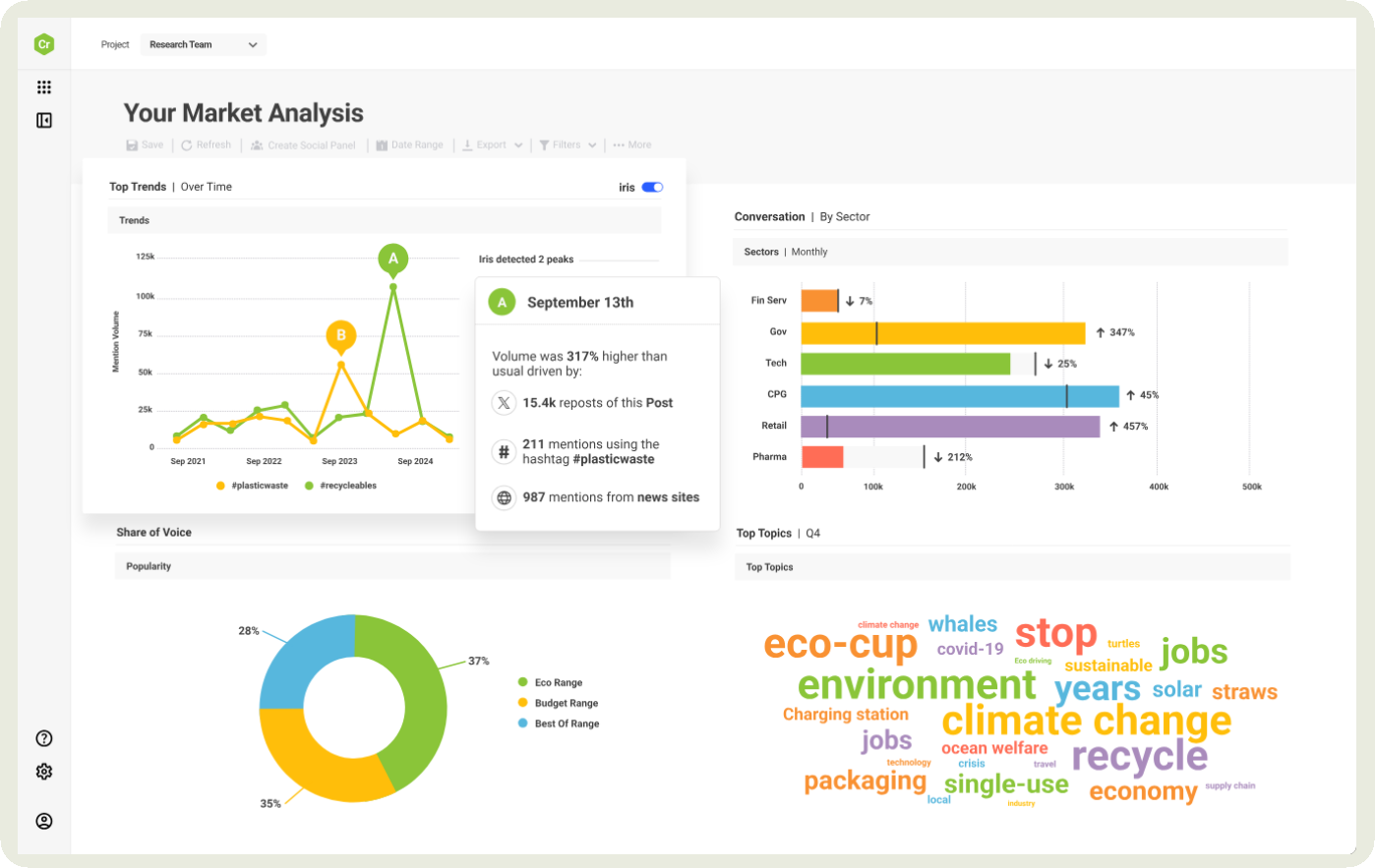Click the Save icon in the toolbar

tap(130, 145)
